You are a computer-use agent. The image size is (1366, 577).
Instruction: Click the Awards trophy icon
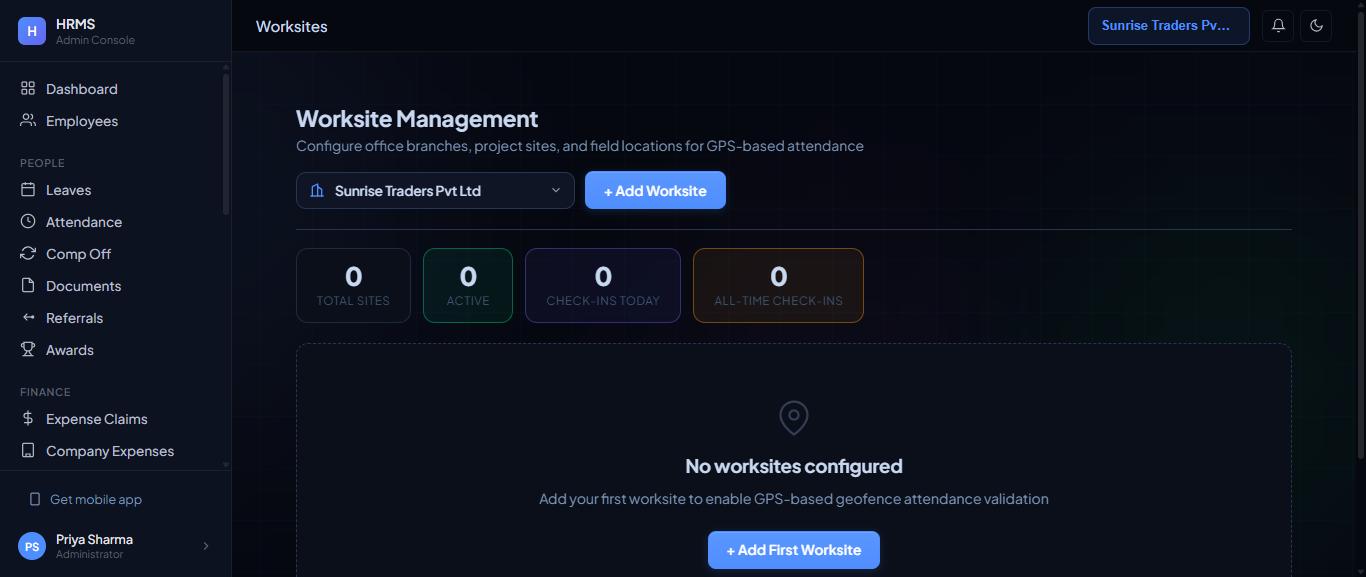(28, 350)
